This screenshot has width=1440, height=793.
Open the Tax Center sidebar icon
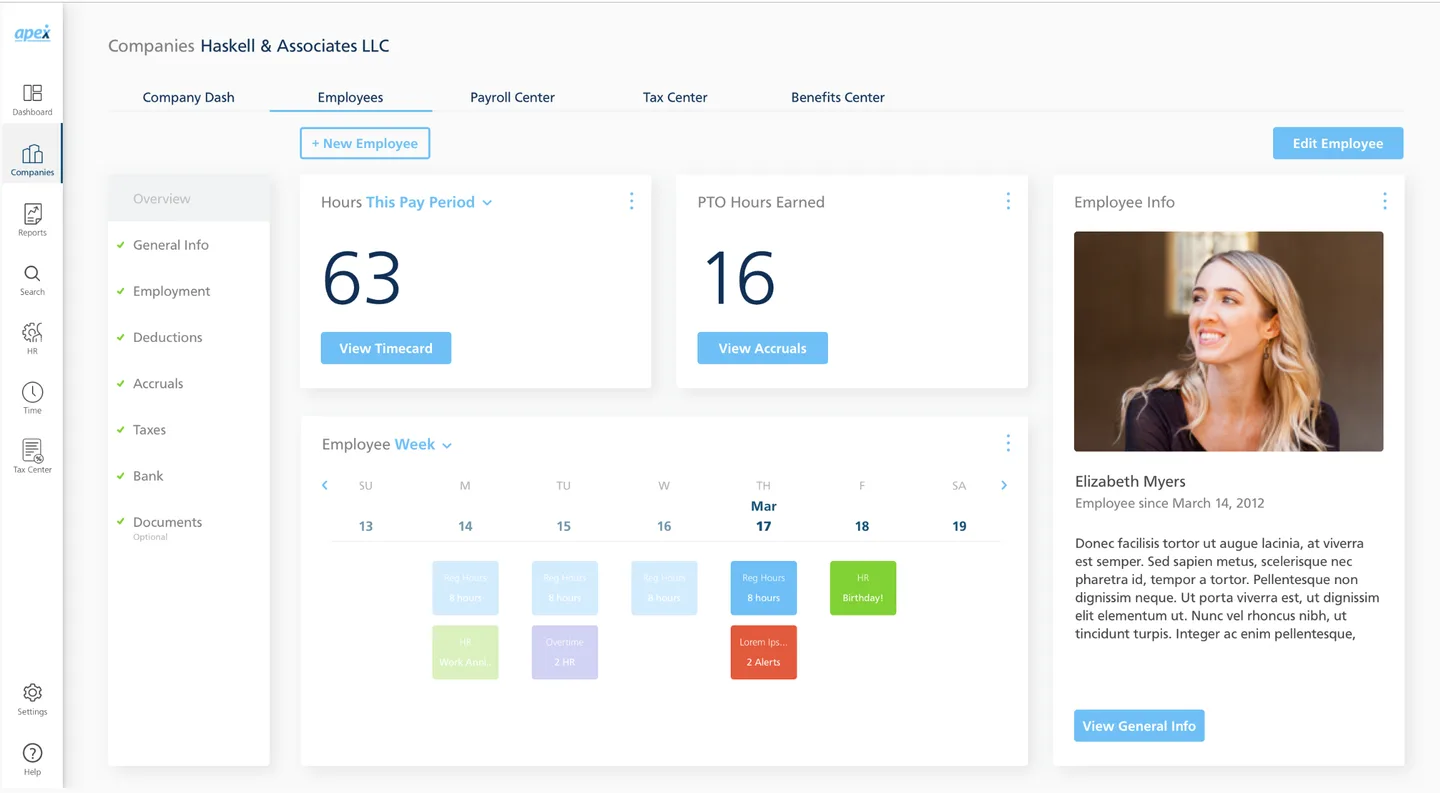tap(32, 453)
